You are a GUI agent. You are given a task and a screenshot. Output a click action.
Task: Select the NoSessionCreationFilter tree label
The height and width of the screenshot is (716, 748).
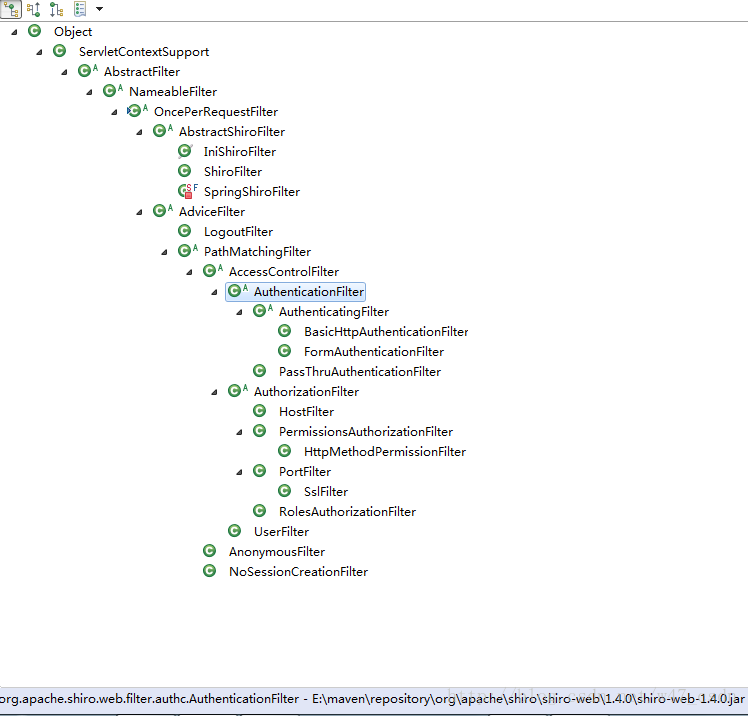tap(299, 572)
